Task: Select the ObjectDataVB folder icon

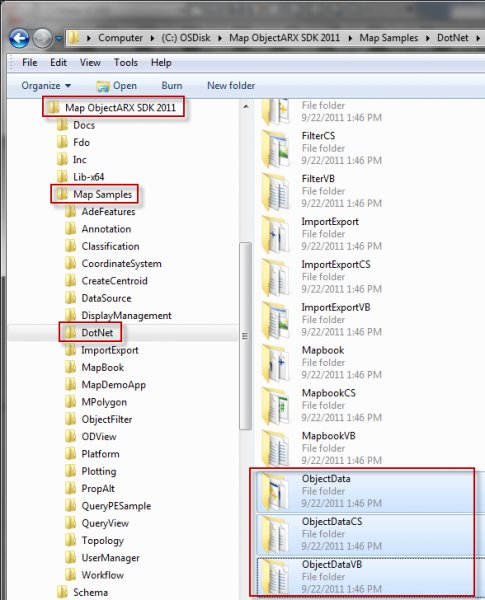Action: coord(275,577)
